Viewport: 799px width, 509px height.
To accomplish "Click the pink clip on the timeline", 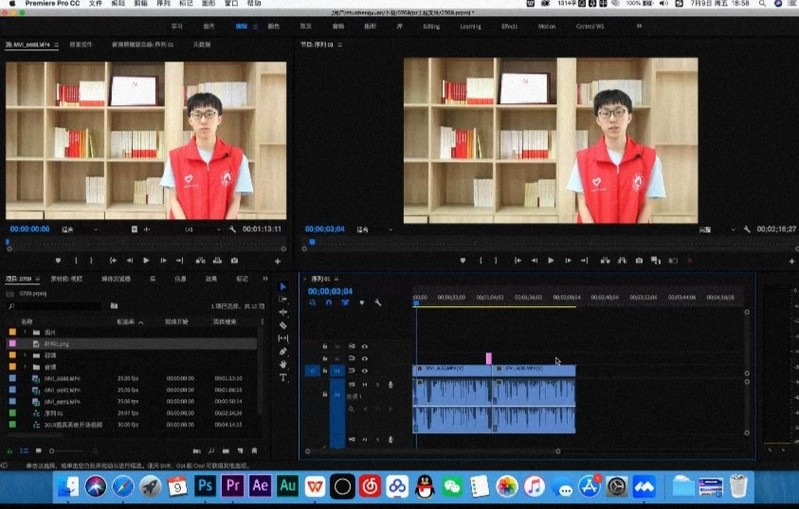I will coord(489,358).
